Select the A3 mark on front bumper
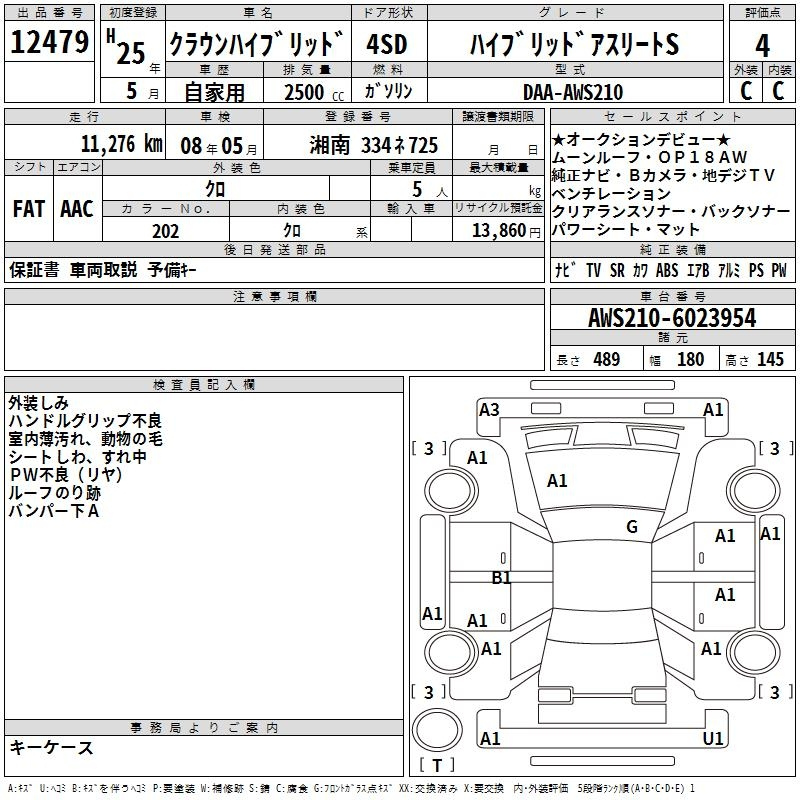800x800 pixels. click(x=489, y=410)
